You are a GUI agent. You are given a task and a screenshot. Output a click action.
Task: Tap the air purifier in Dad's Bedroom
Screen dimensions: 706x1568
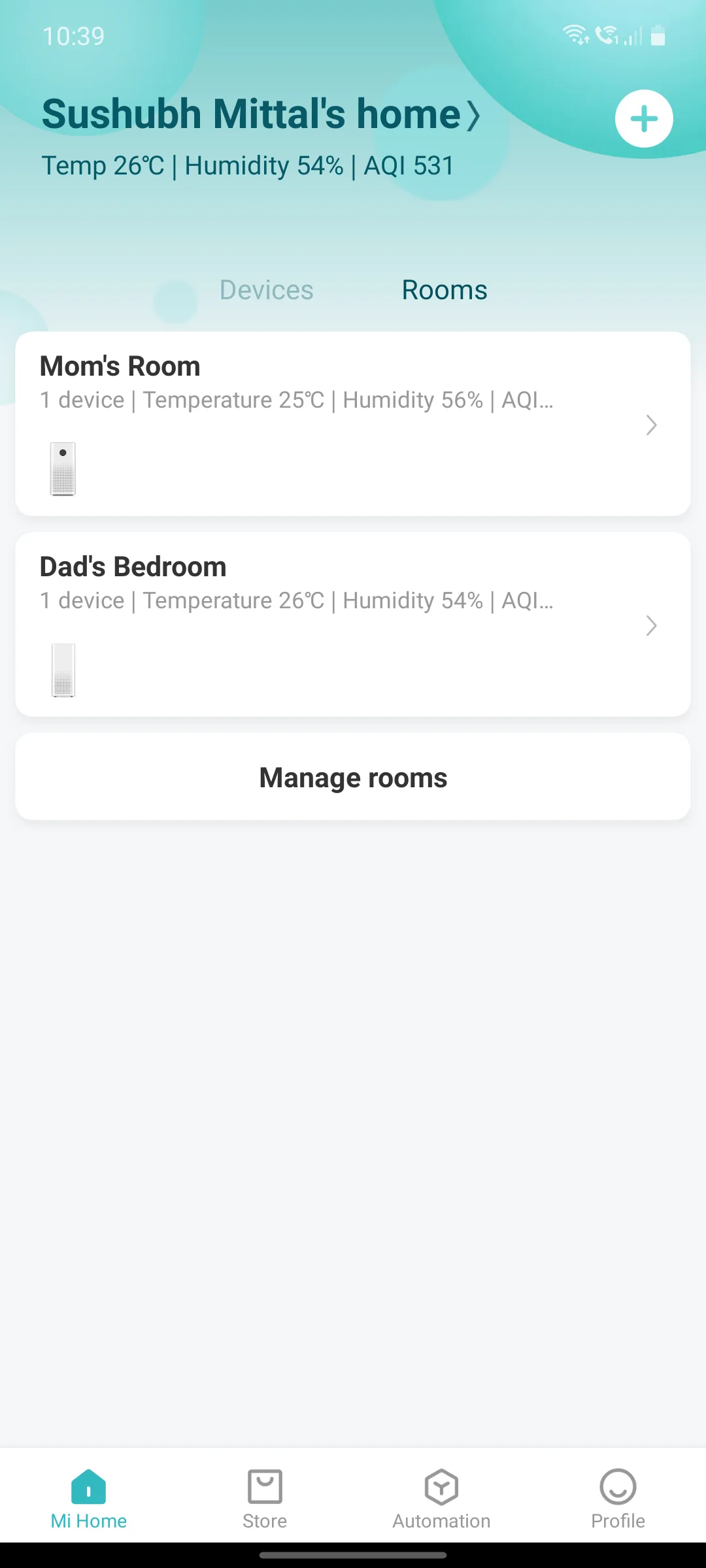[63, 670]
